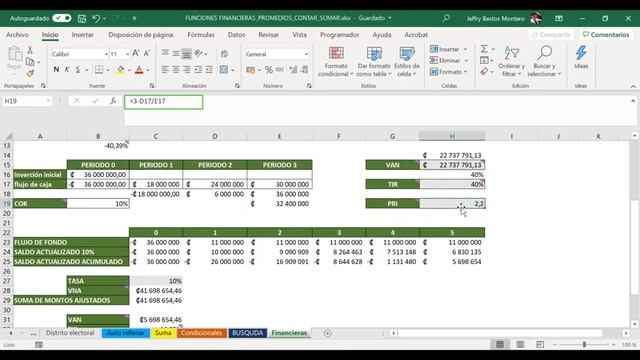
Task: Cut selection with scissors icon
Action: pyautogui.click(x=30, y=51)
